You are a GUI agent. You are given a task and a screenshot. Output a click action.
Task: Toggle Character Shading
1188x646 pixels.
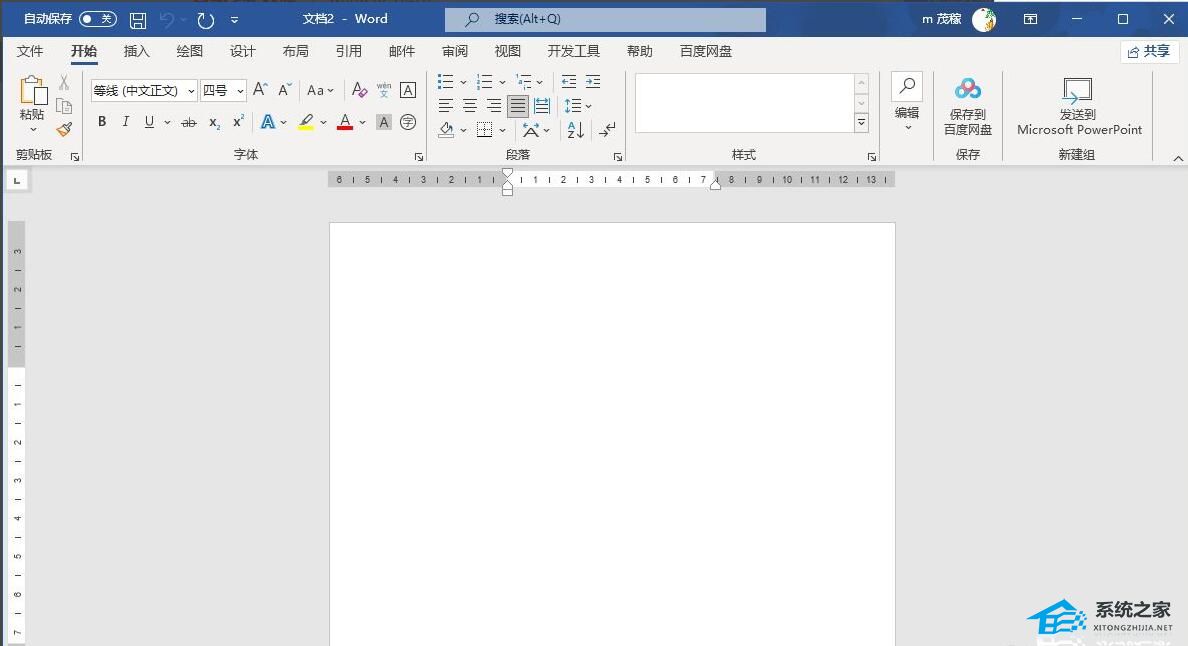tap(384, 122)
